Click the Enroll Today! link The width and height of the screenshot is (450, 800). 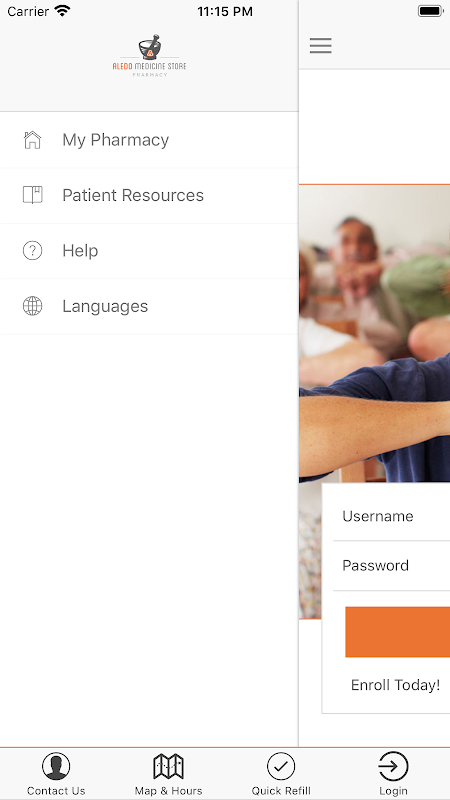coord(395,685)
